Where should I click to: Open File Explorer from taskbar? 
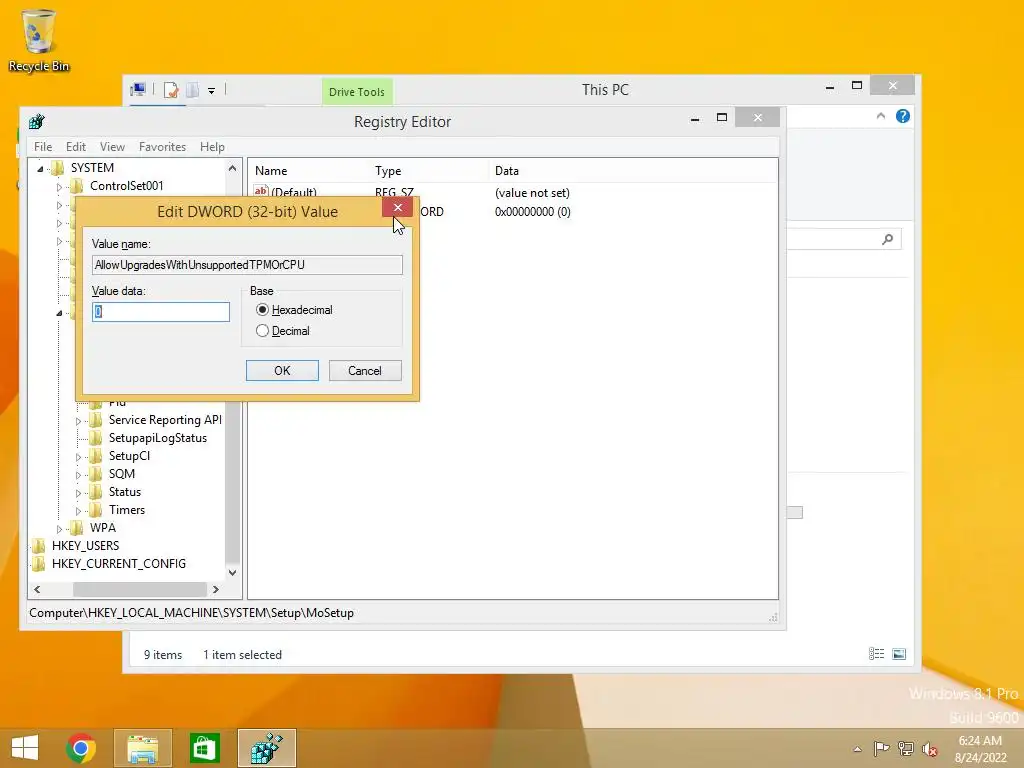tap(142, 748)
